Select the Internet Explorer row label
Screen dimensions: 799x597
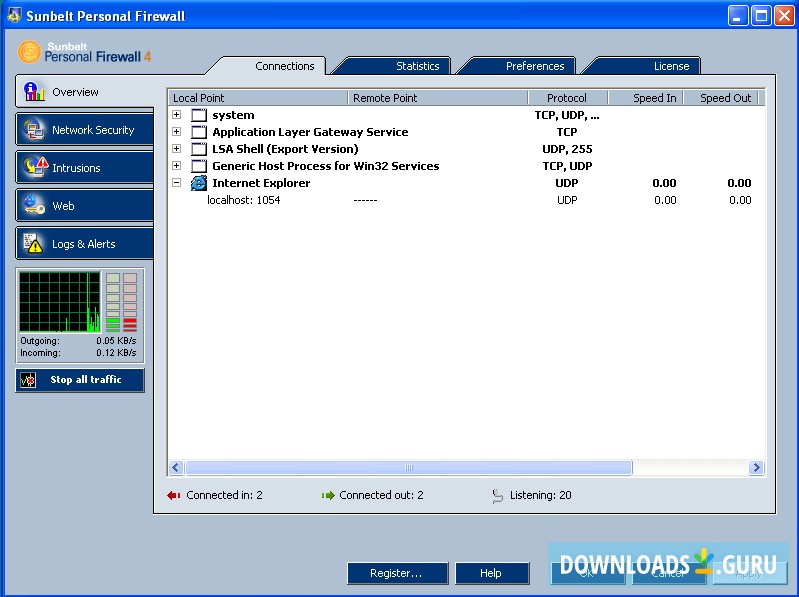[x=261, y=183]
